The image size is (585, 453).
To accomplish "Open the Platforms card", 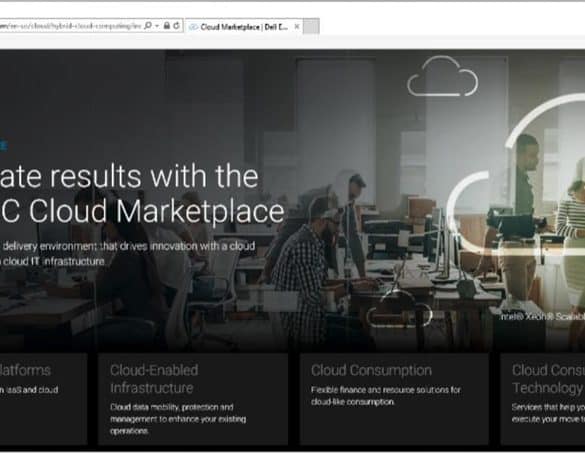I will pos(43,399).
